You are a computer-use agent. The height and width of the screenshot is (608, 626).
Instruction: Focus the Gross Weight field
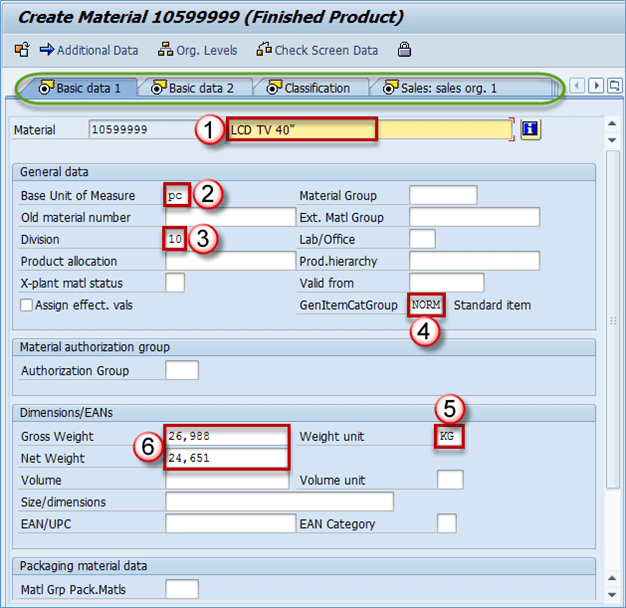(x=227, y=436)
